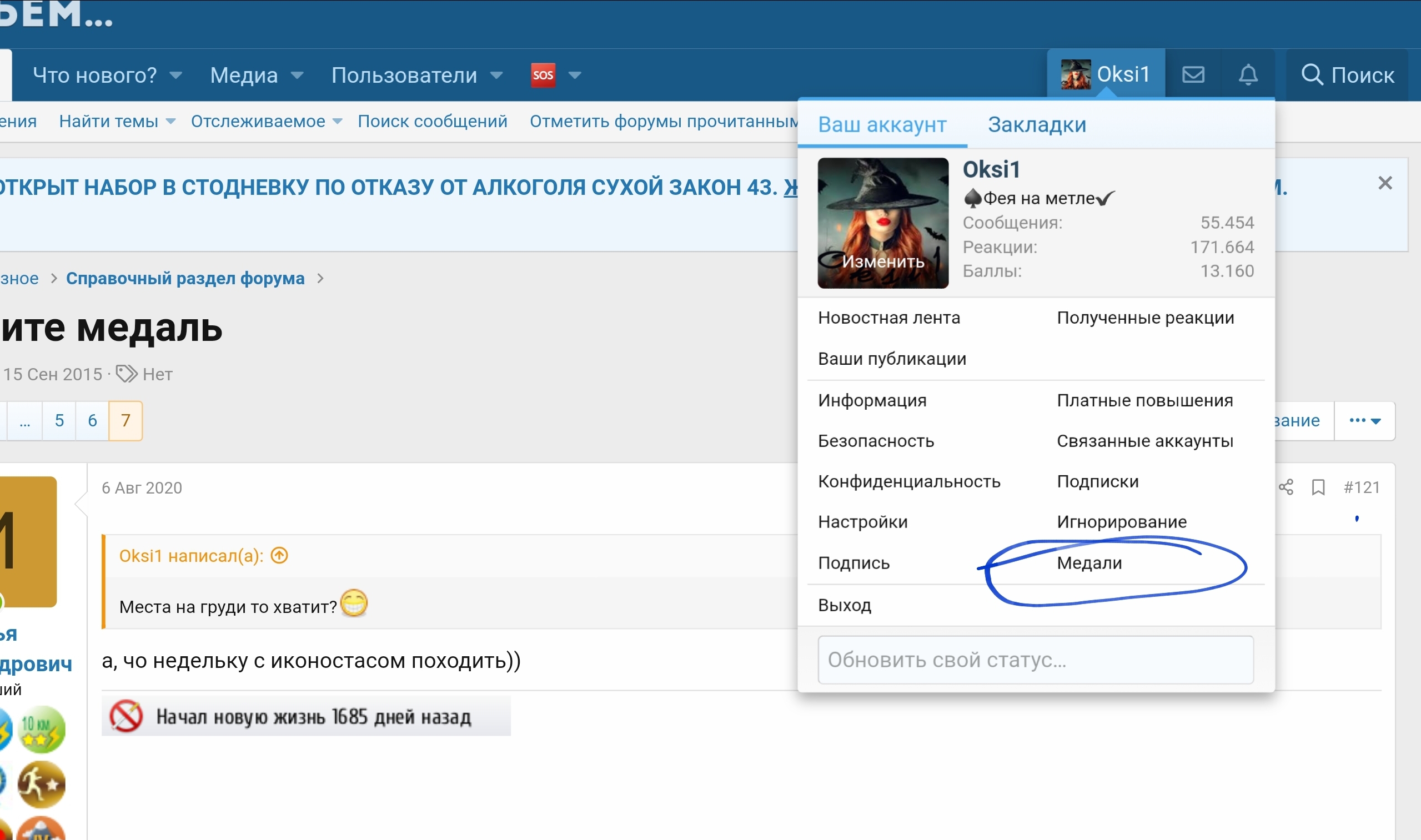Viewport: 1421px width, 840px height.
Task: Go to page 6 of thread
Action: (x=92, y=421)
